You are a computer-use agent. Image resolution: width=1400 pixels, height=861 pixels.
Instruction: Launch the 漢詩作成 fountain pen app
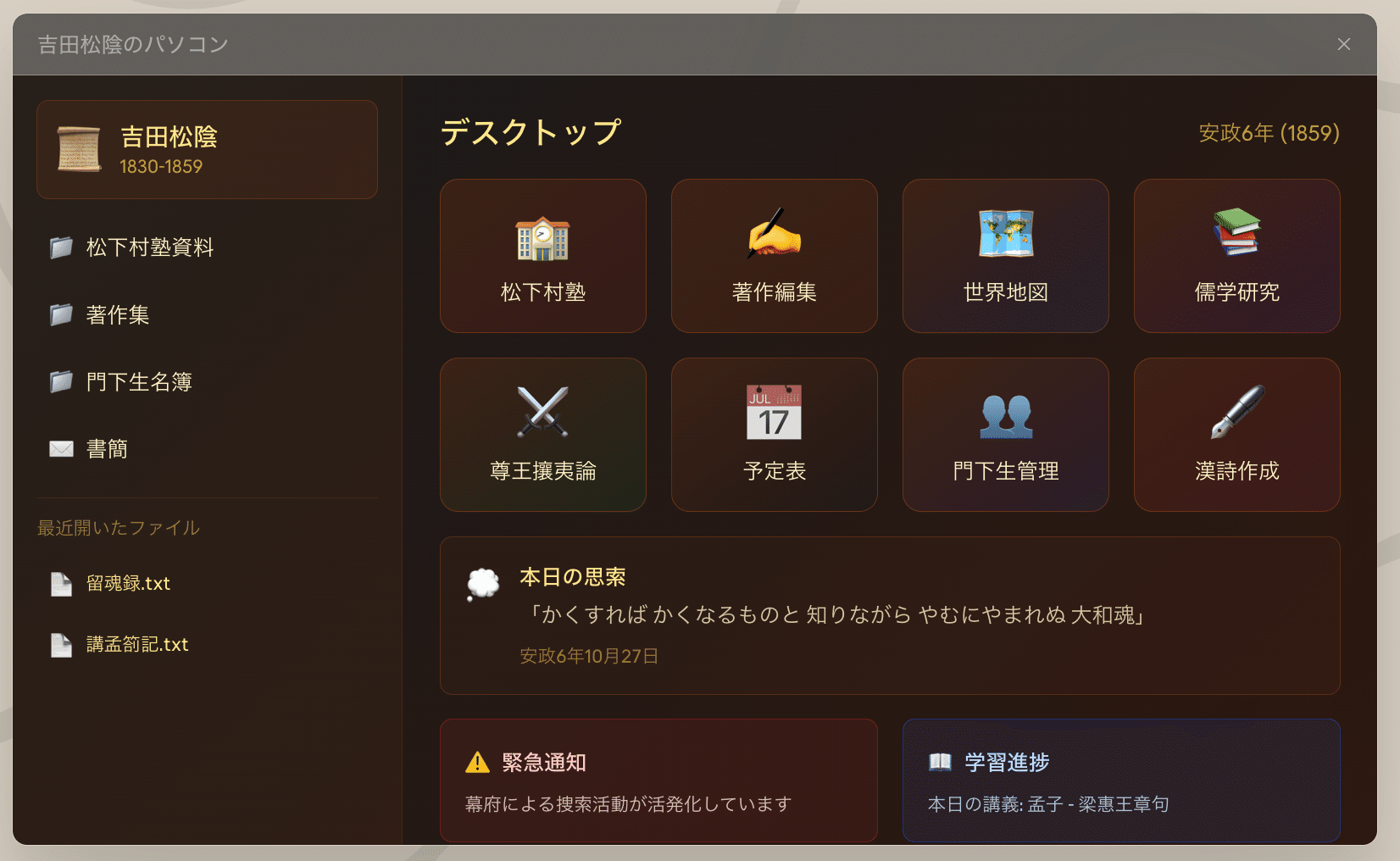(x=1237, y=435)
